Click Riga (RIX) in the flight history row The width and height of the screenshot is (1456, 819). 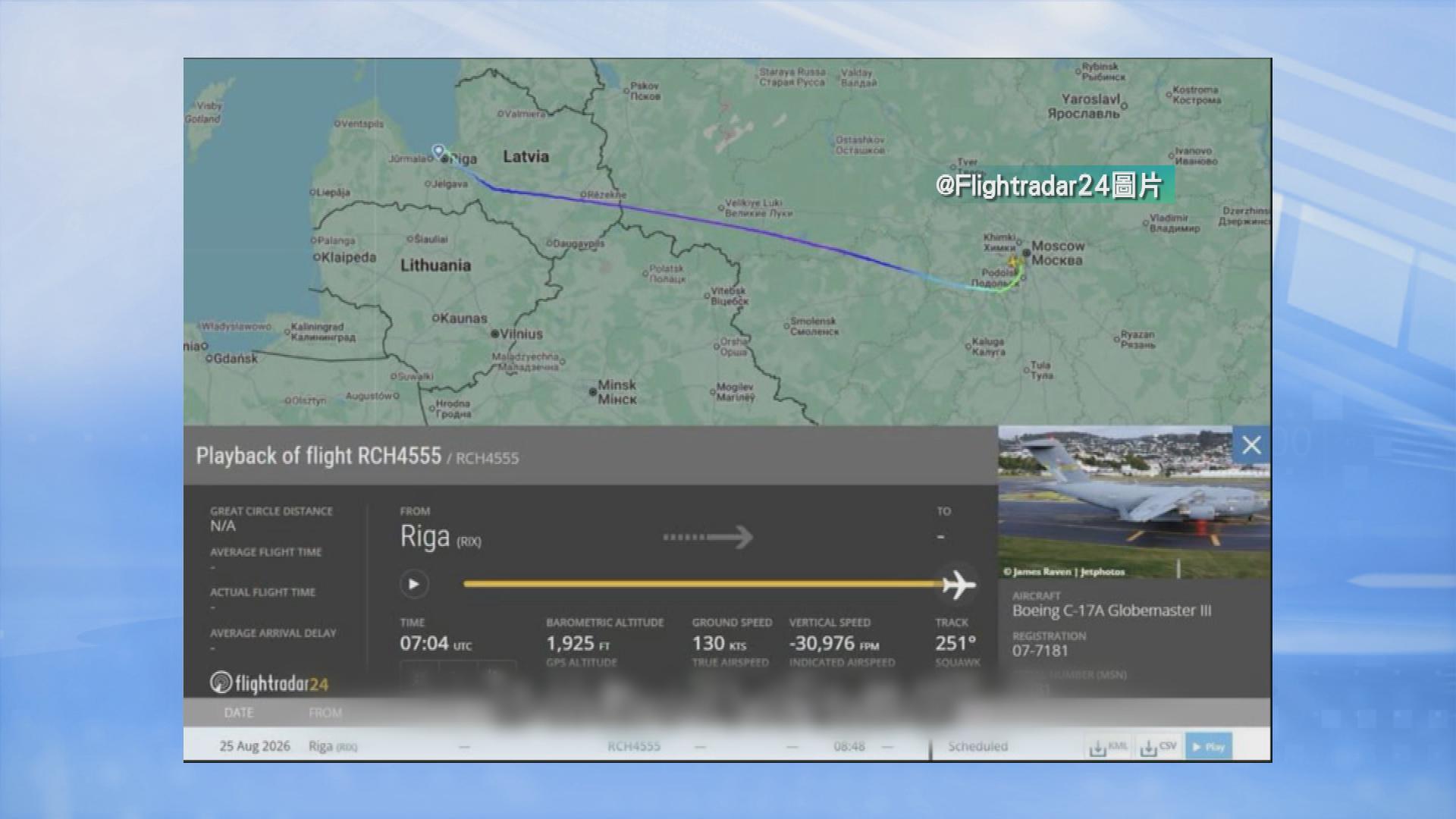333,746
